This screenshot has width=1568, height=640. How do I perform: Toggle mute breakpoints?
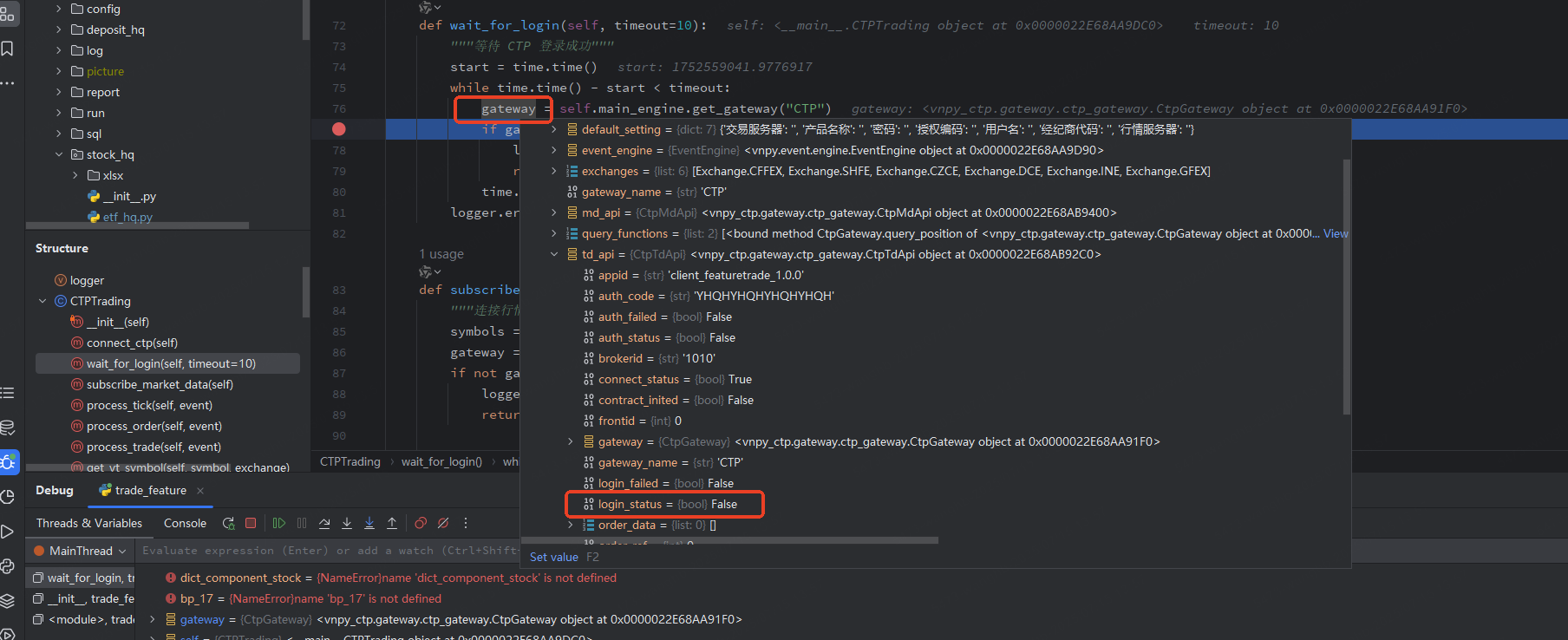tap(443, 523)
